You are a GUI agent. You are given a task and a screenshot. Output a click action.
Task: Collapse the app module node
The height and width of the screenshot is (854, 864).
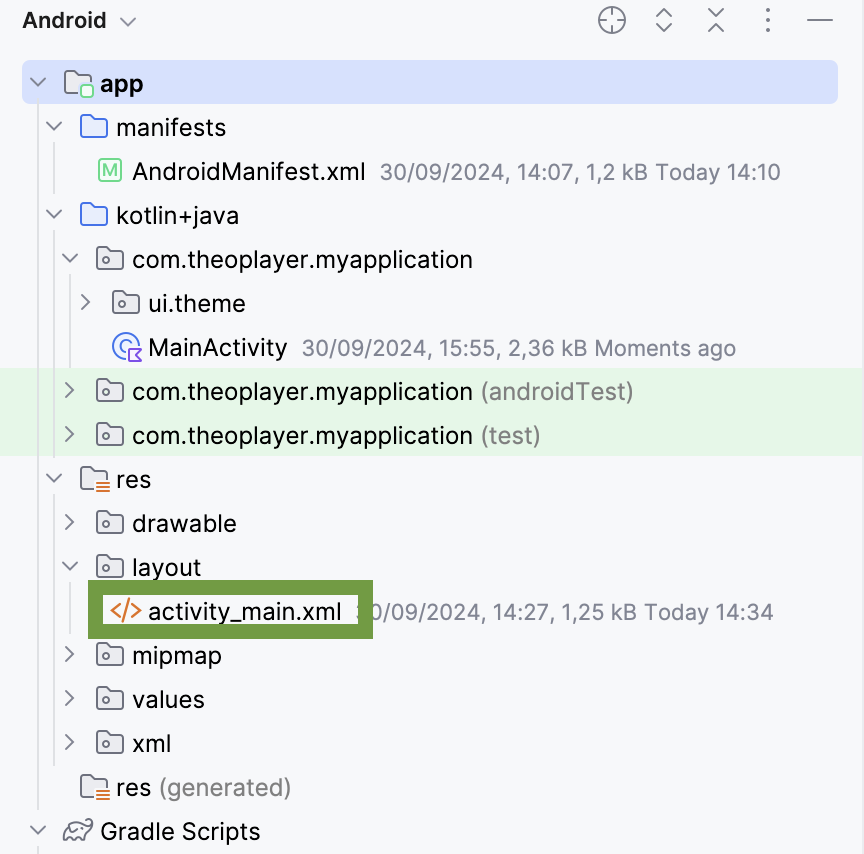(x=38, y=84)
